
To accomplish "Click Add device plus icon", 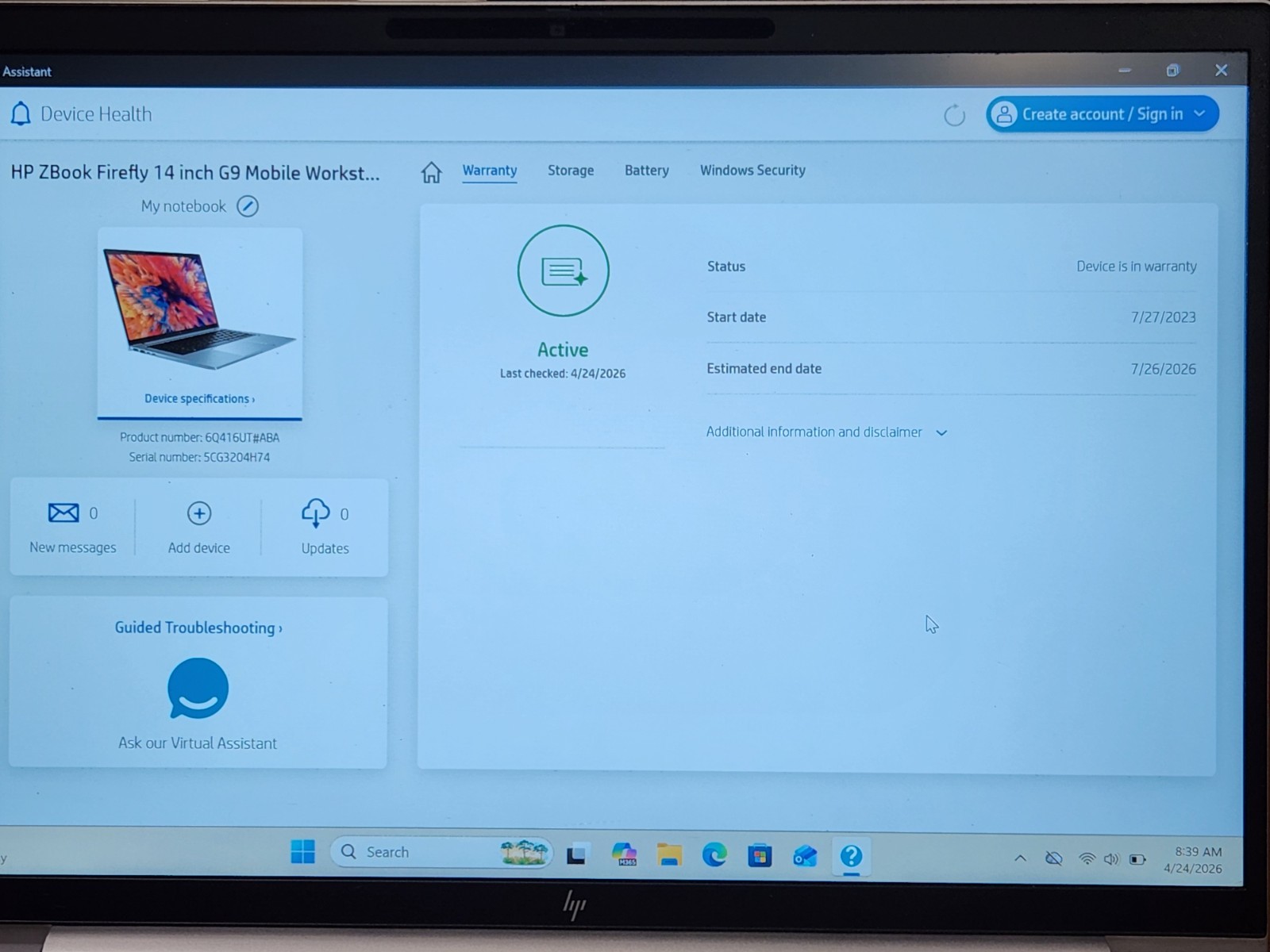I will 199,513.
